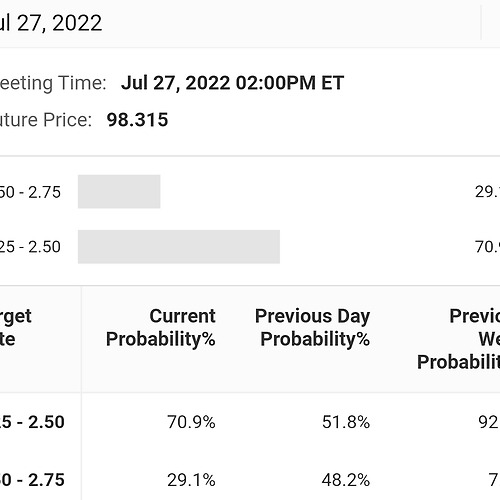Click the Future Price label
The width and height of the screenshot is (500, 500).
tap(46, 120)
